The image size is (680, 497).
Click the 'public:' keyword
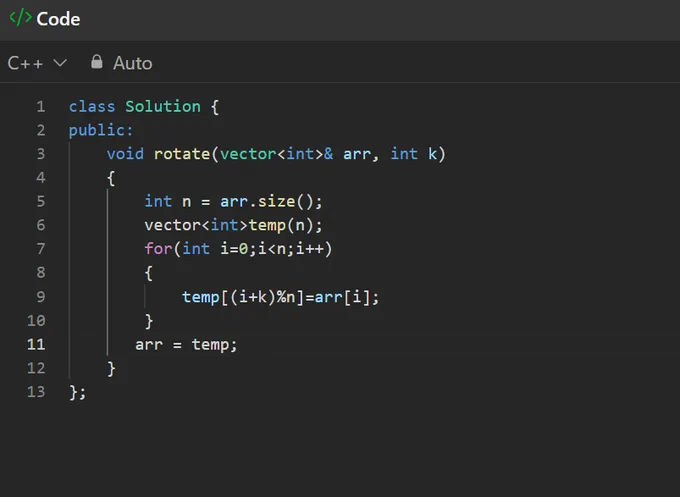(x=101, y=130)
